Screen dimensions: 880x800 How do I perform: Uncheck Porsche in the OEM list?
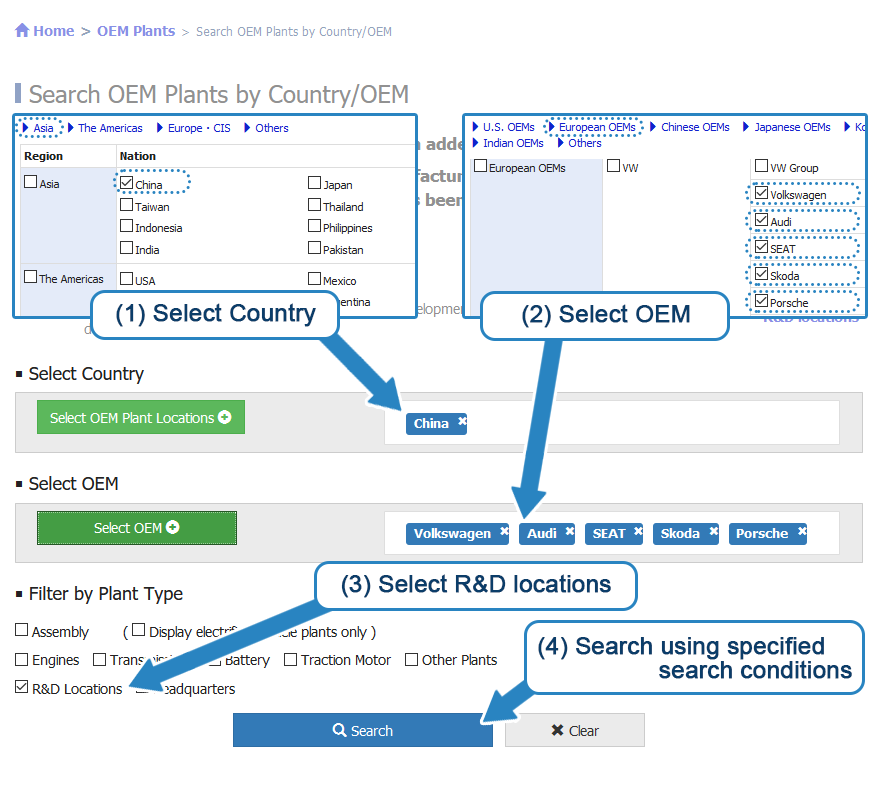[x=761, y=301]
